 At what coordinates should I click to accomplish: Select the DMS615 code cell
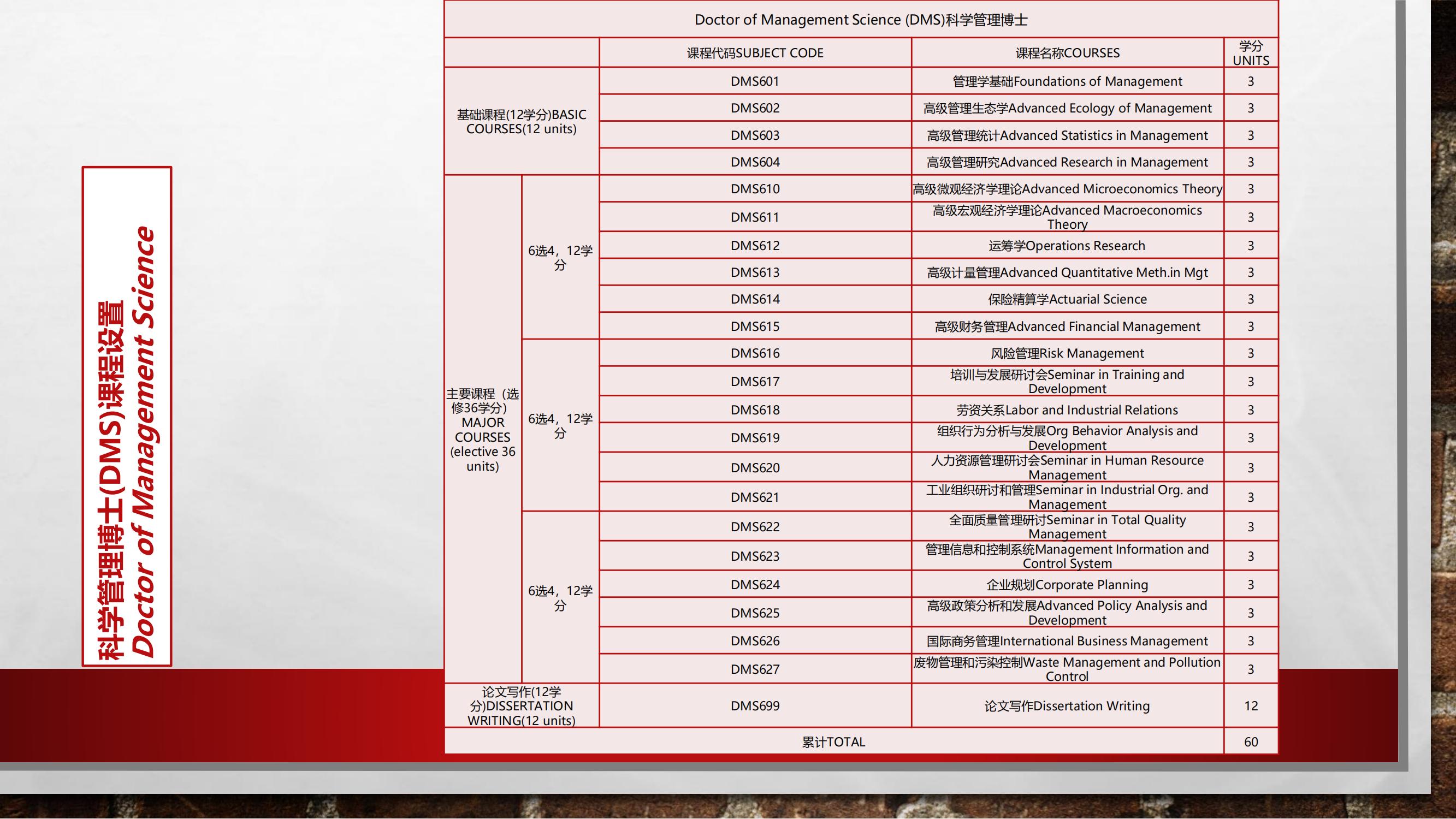755,326
